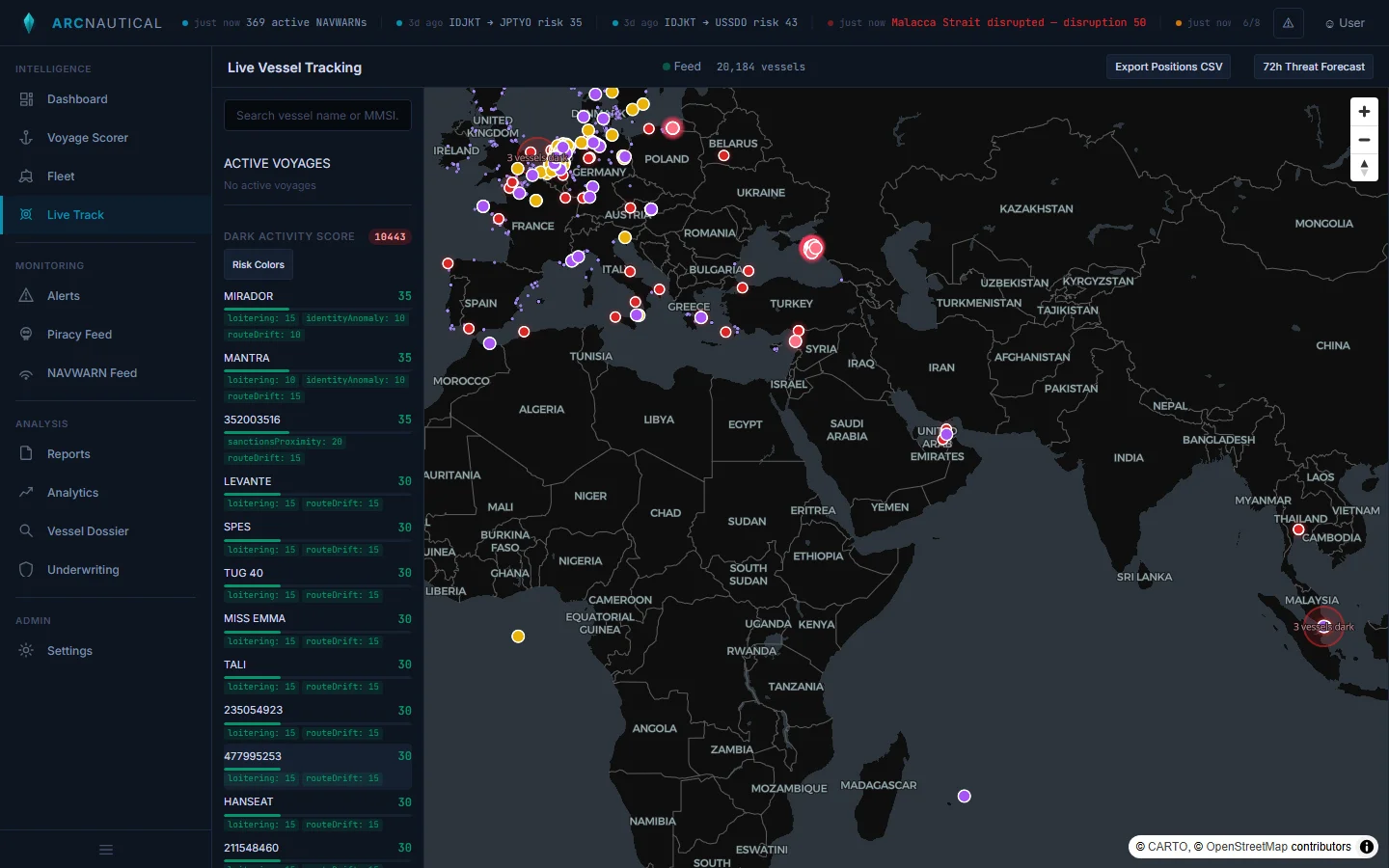Screen dimensions: 1389x868
Task: Select vessel 211548460 in list
Action: 317,854
